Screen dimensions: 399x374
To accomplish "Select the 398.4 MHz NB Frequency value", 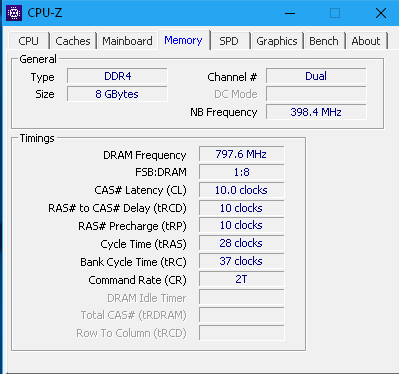I will (x=316, y=112).
